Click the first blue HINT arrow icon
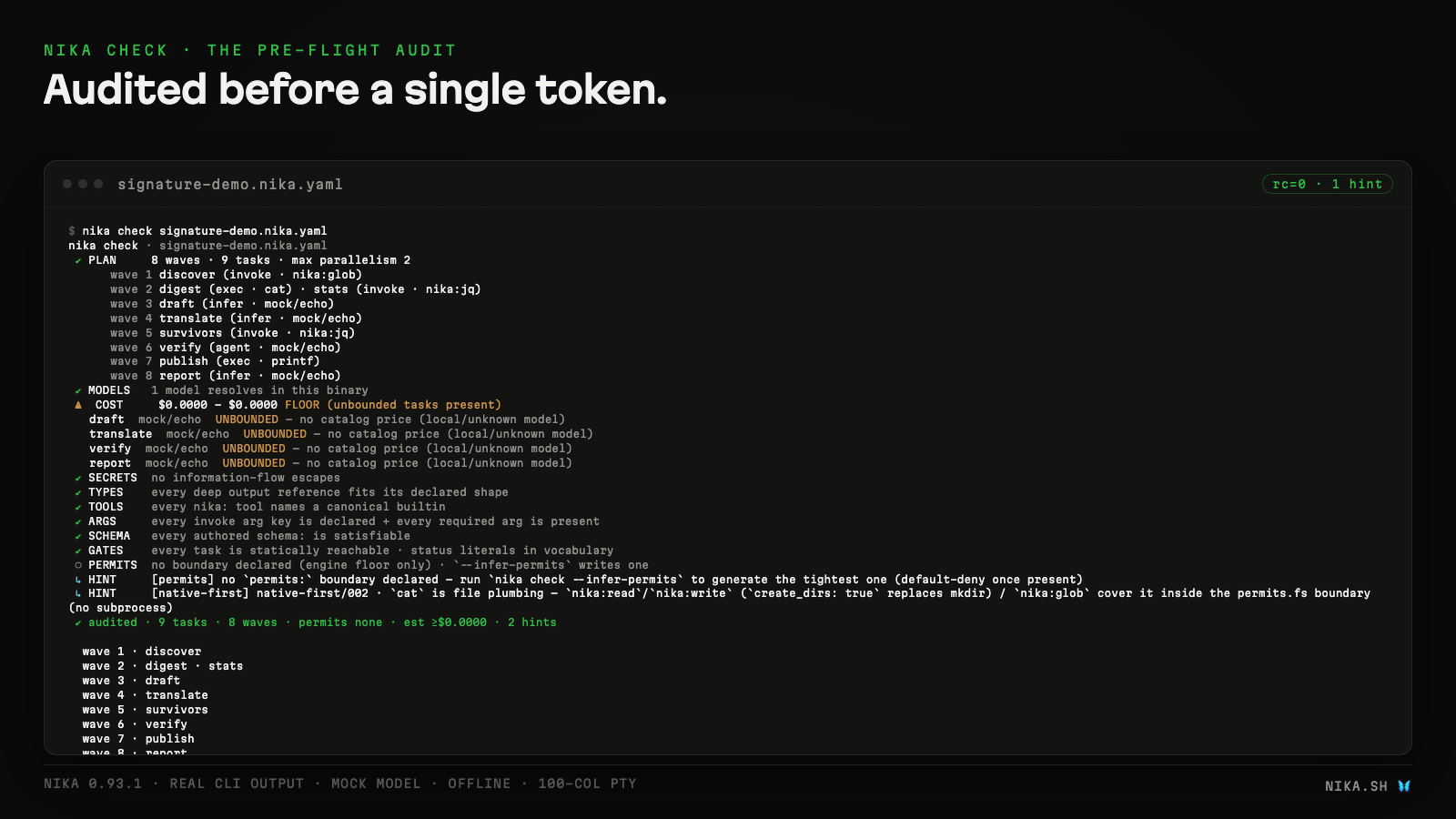This screenshot has width=1456, height=819. click(x=78, y=580)
